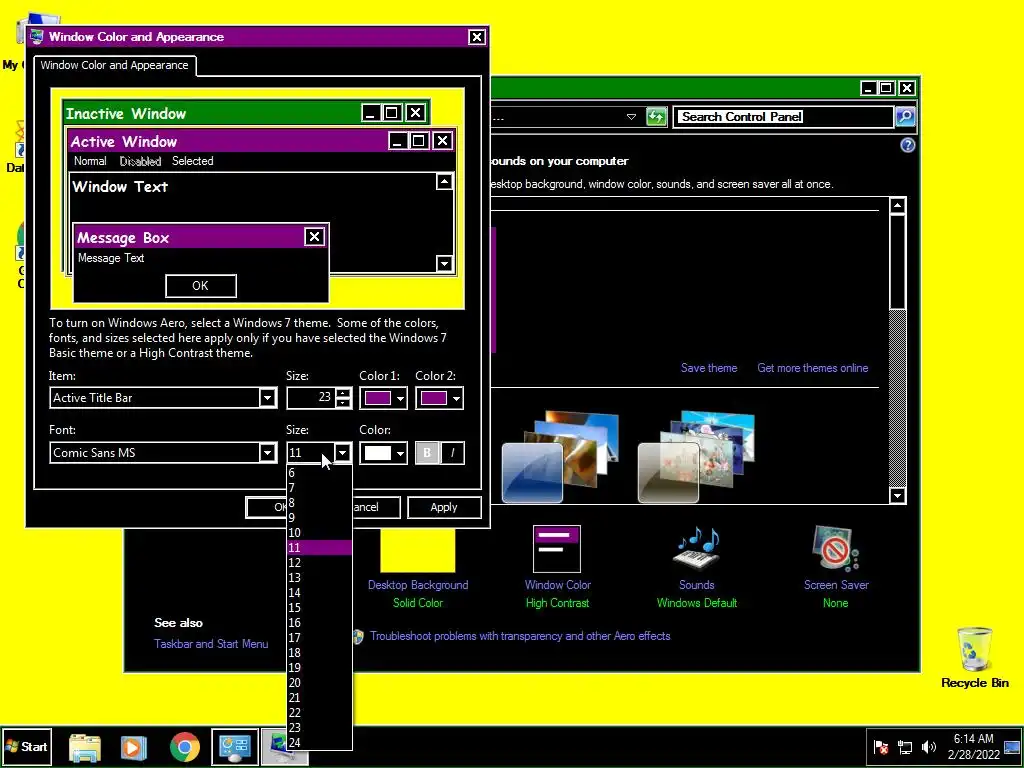Select font size 18 in list
Screen dimensions: 1024x768
click(x=319, y=653)
